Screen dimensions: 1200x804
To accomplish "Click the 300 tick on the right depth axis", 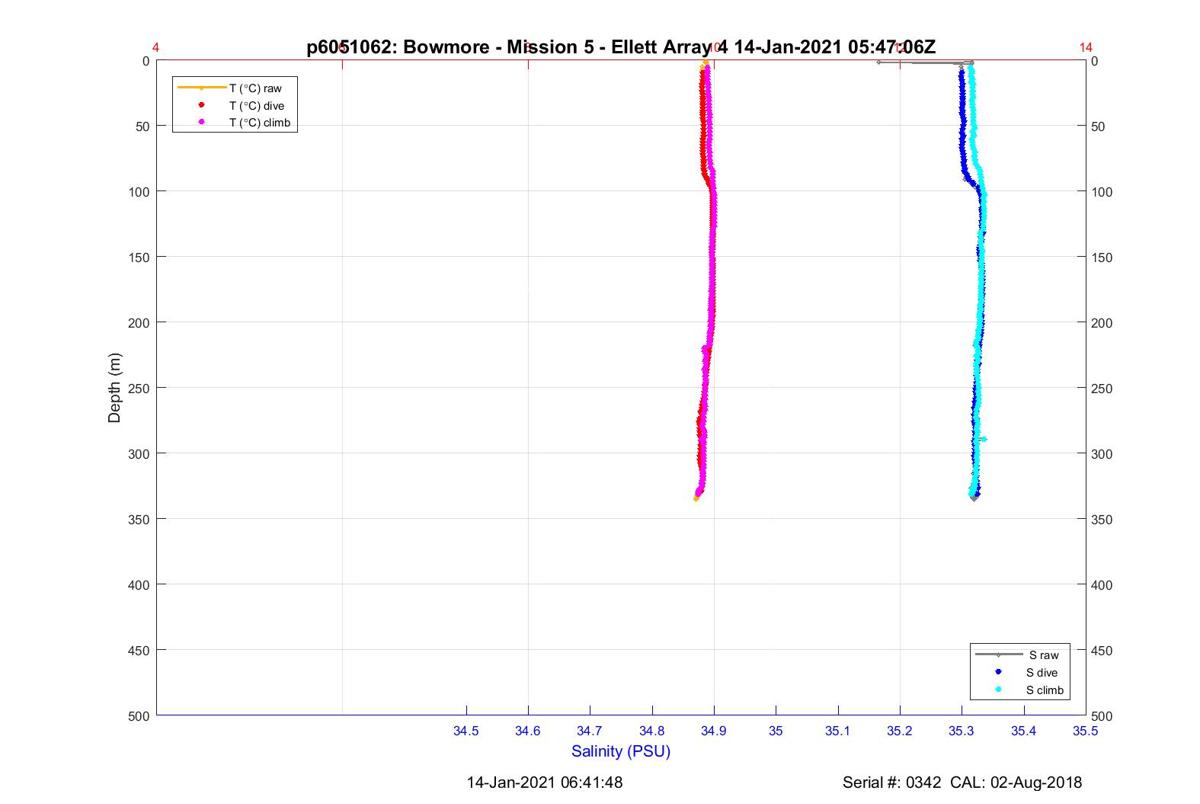I will pos(1103,454).
